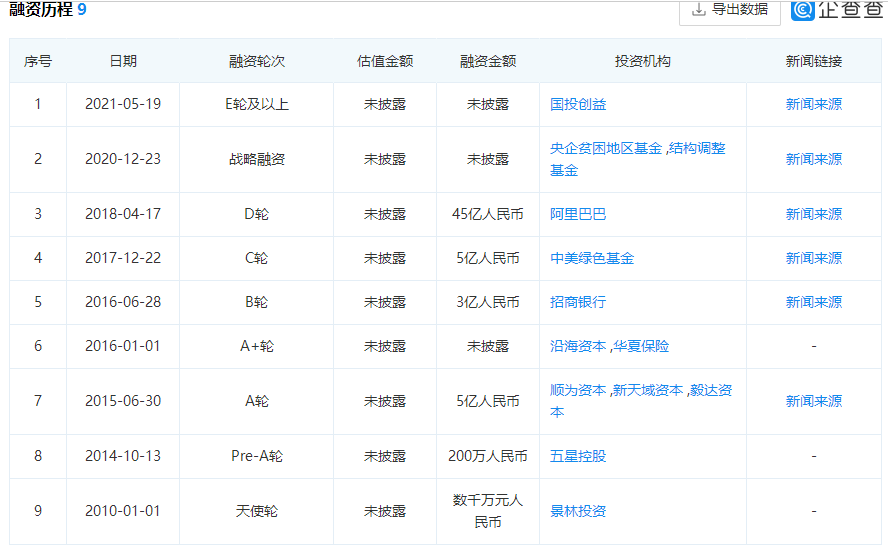Image resolution: width=888 pixels, height=546 pixels.
Task: Select the date cell 2021-05-19
Action: coord(123,104)
